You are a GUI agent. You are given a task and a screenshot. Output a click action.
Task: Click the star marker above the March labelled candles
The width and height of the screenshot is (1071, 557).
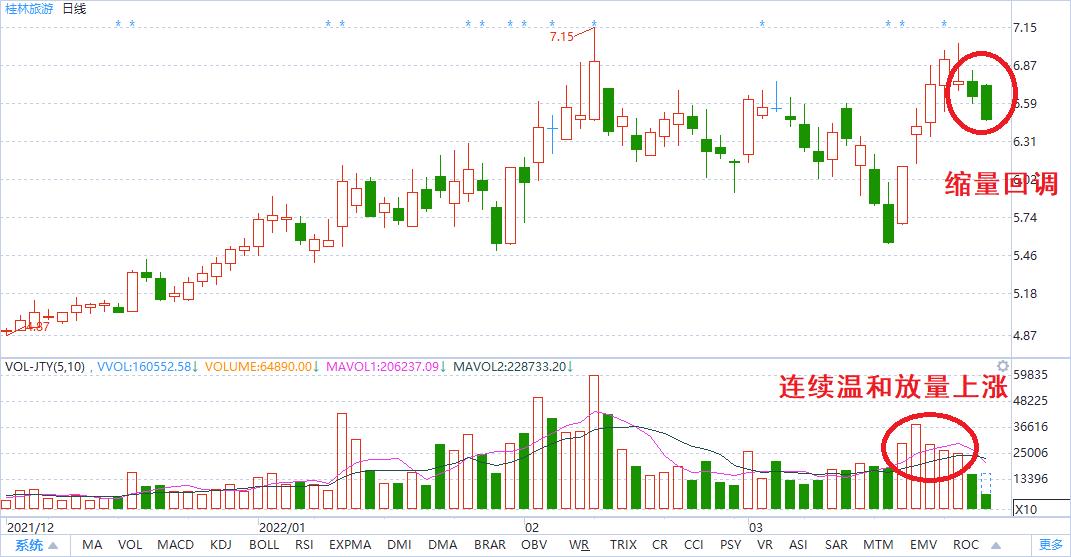pyautogui.click(x=762, y=24)
